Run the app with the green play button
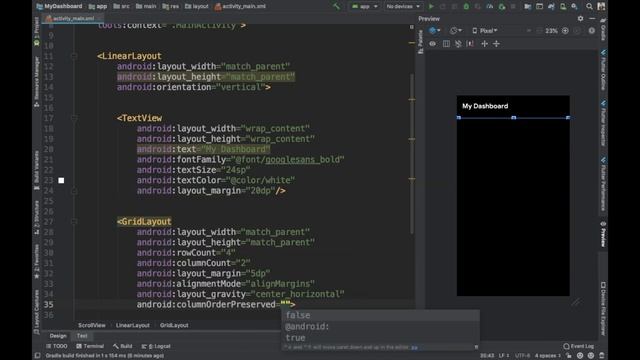Viewport: 640px width, 360px height. [431, 7]
